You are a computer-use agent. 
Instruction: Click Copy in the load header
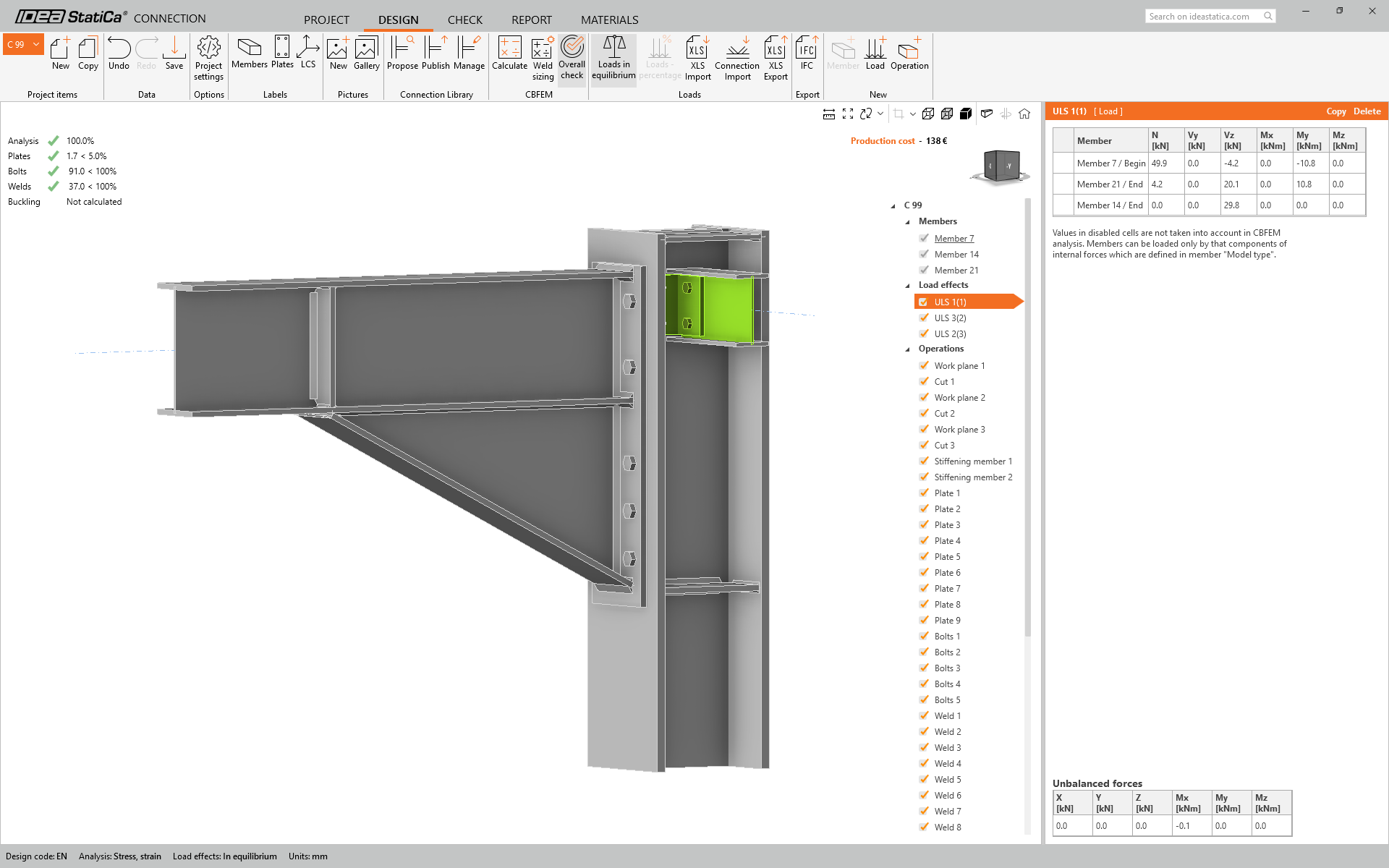coord(1335,111)
